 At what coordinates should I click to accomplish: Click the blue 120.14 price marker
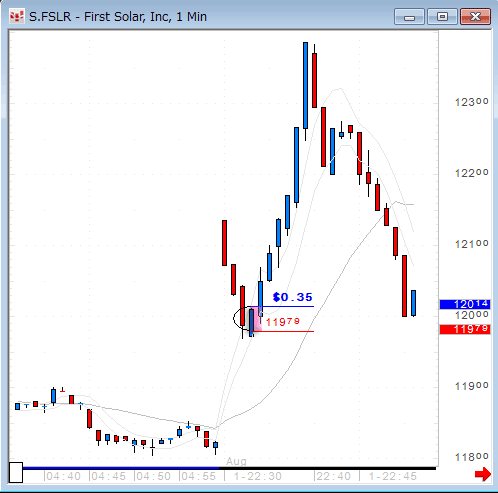[x=465, y=304]
